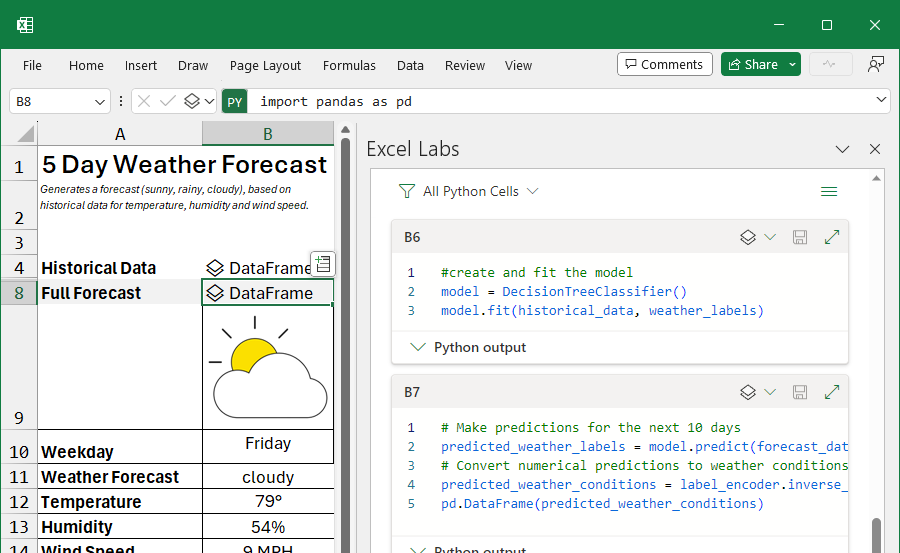Expand the B7 code editor to full size

pyautogui.click(x=831, y=392)
